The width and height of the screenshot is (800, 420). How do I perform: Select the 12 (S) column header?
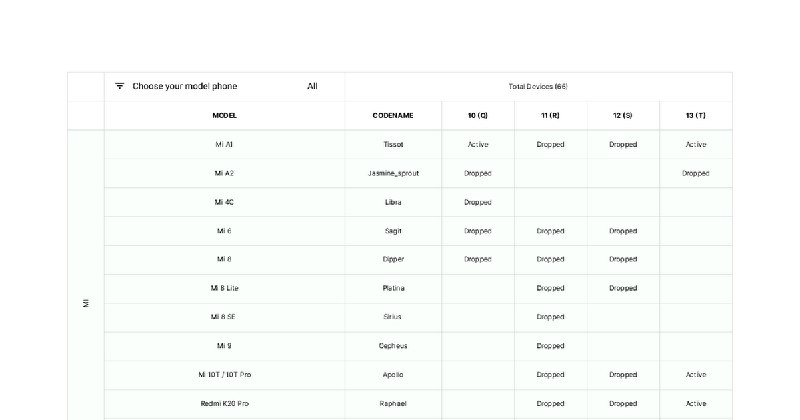pyautogui.click(x=622, y=115)
